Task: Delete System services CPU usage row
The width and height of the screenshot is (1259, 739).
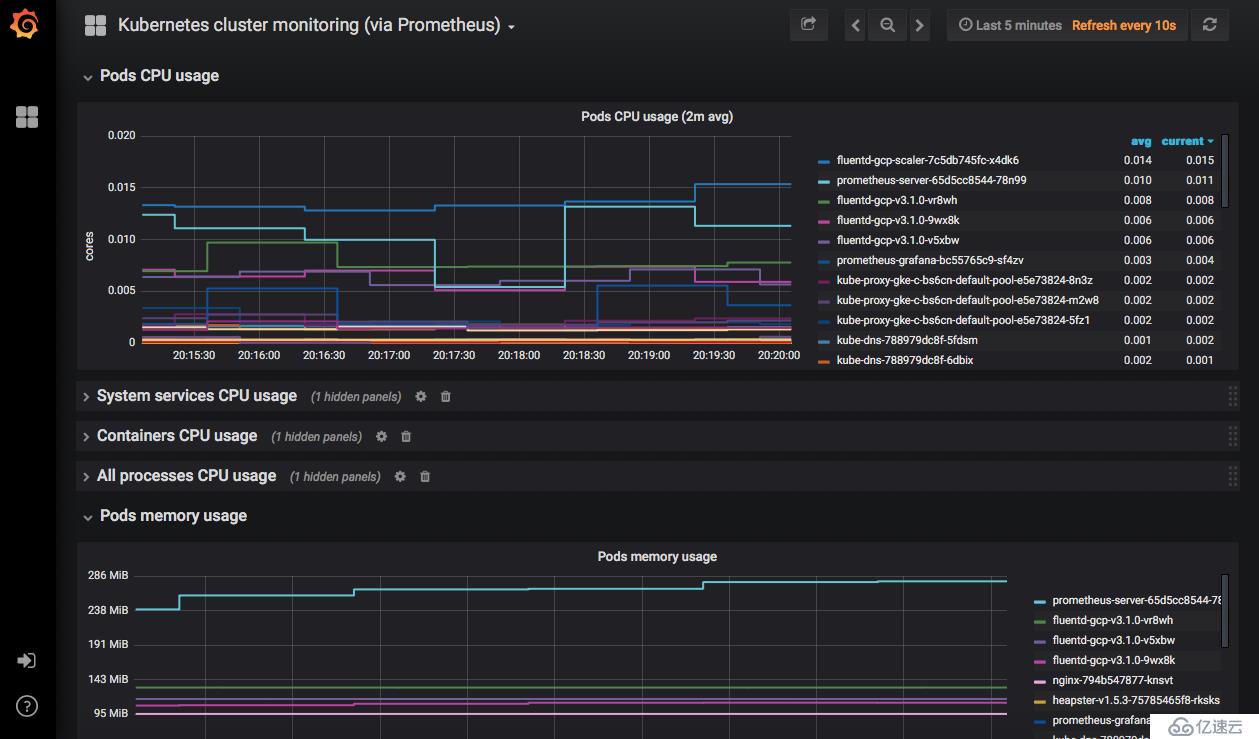Action: click(x=446, y=396)
